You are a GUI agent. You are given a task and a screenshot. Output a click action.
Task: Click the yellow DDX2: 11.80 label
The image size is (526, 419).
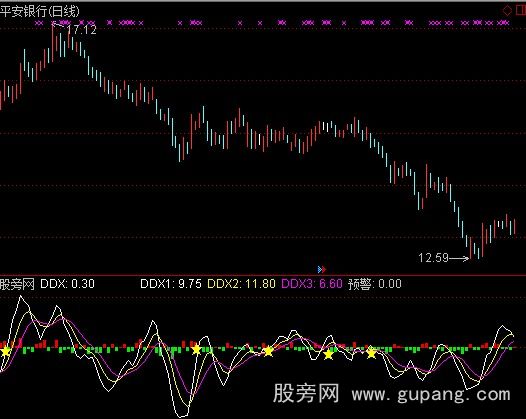pos(241,284)
